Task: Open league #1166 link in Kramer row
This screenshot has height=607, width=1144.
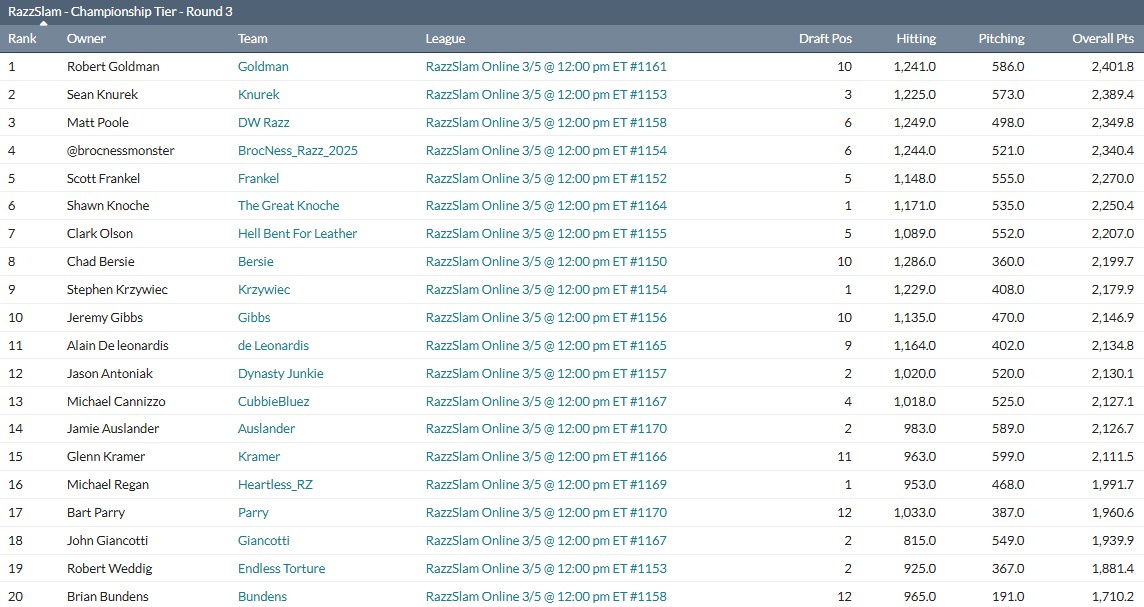Action: pyautogui.click(x=546, y=457)
